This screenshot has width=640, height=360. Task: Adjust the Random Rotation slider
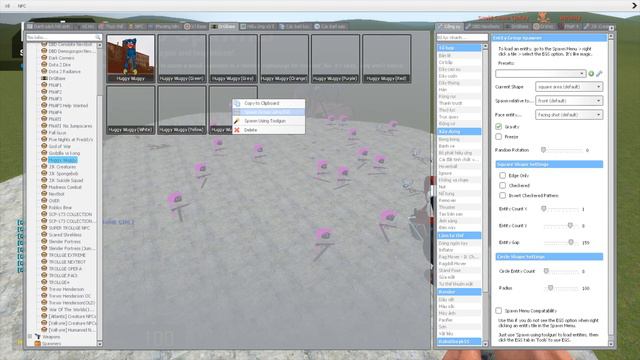pos(544,150)
